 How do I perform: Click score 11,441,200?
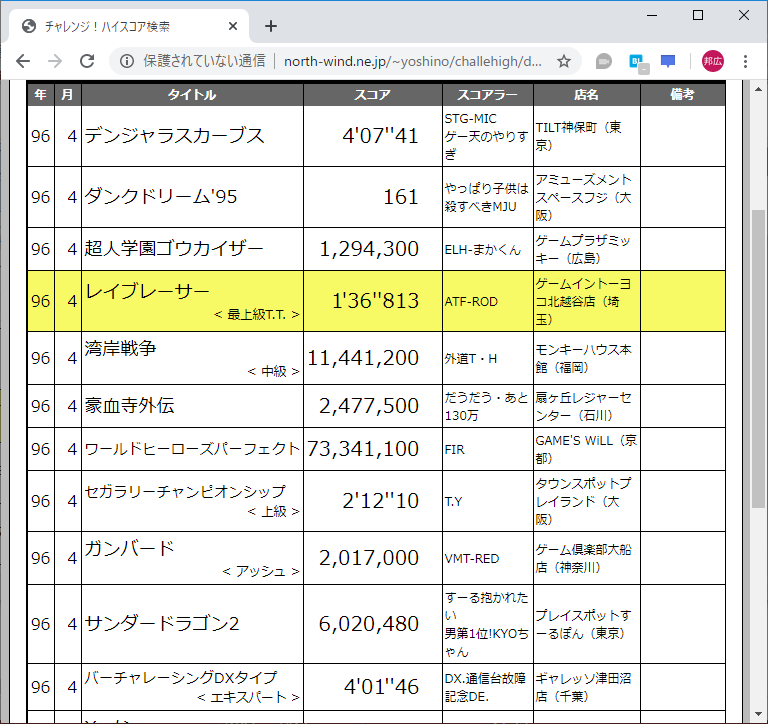[363, 358]
